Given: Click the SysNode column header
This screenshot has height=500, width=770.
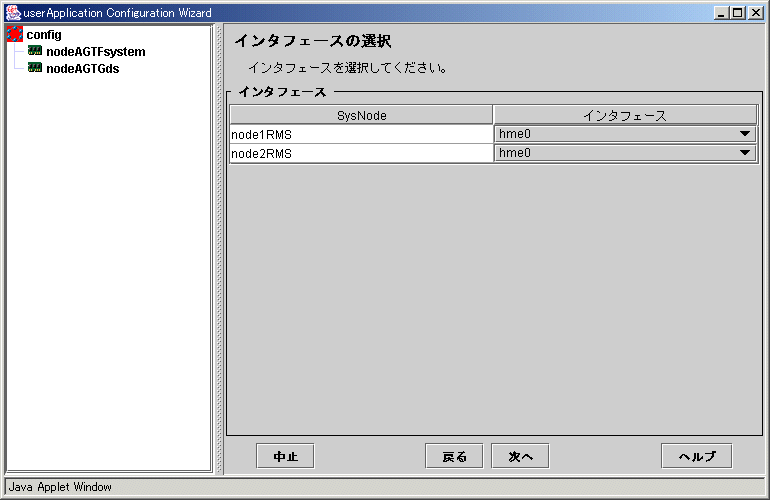Looking at the screenshot, I should click(x=361, y=115).
